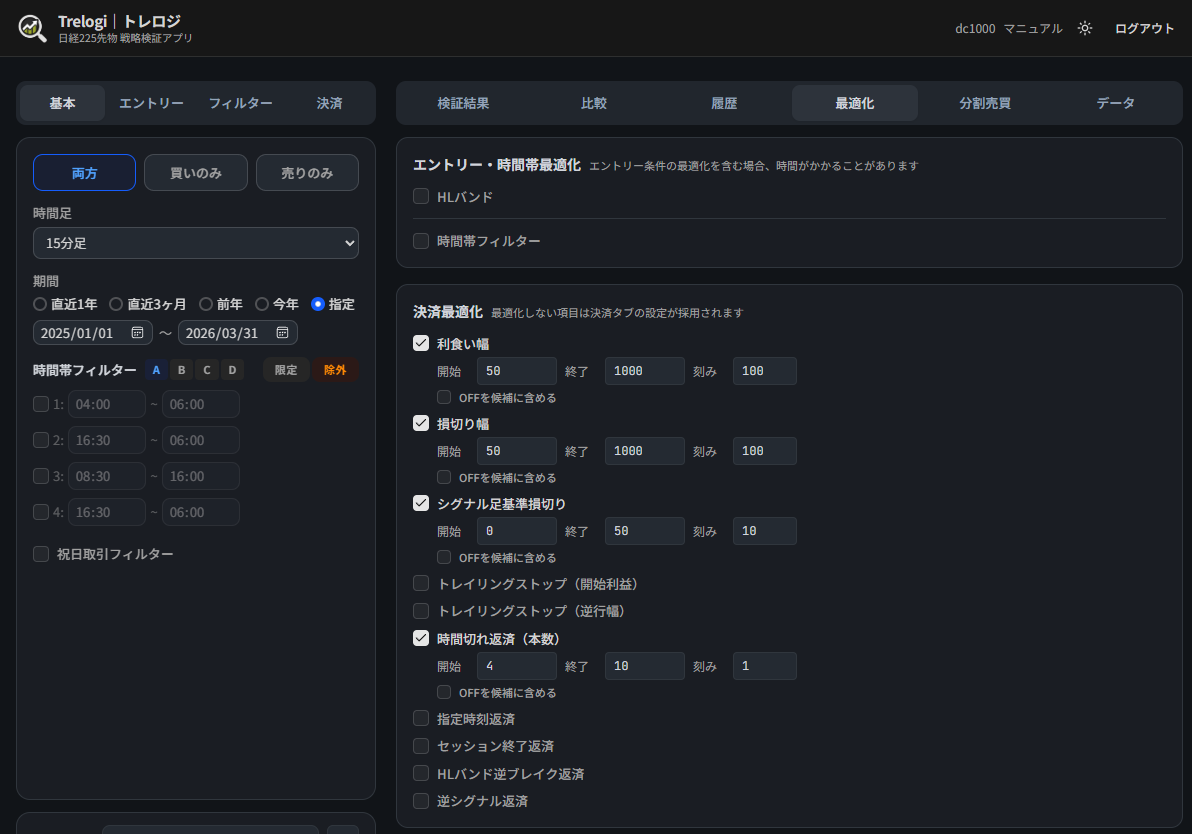Check OFFを候補に含める under シグナル足基準損切り
1192x834 pixels.
[x=444, y=557]
